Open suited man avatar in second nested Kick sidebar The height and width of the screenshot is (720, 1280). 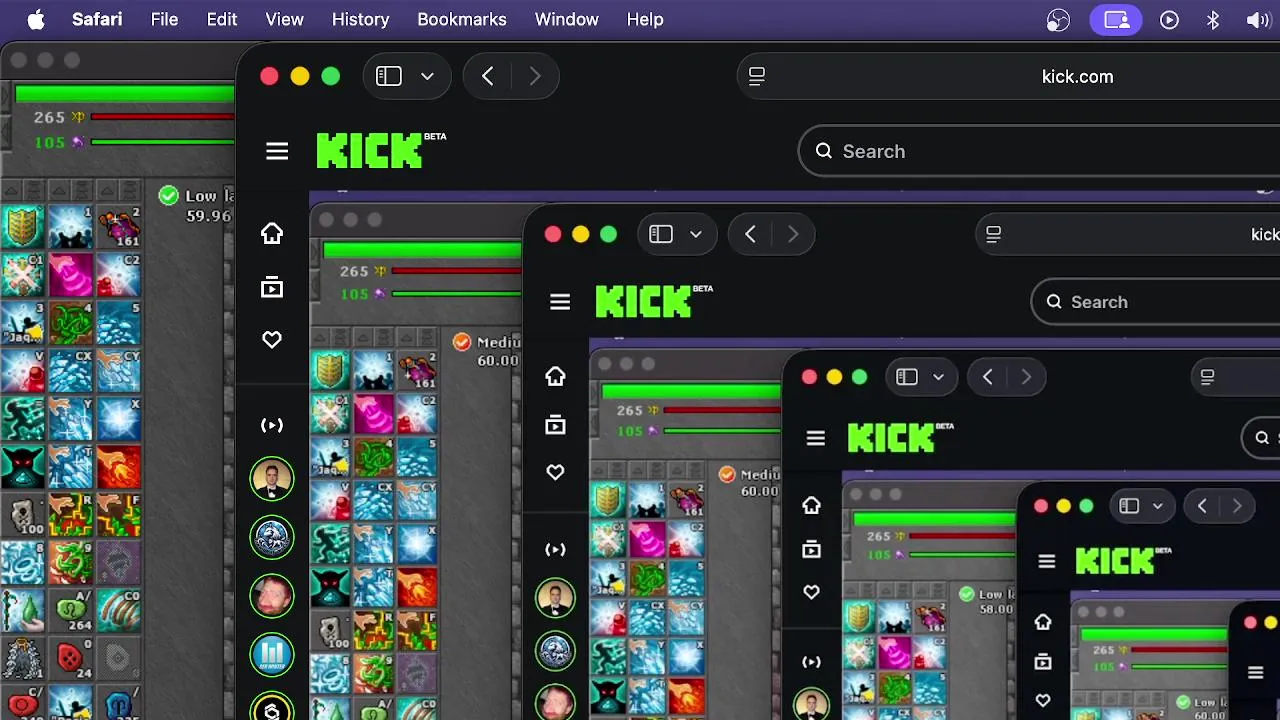point(555,598)
